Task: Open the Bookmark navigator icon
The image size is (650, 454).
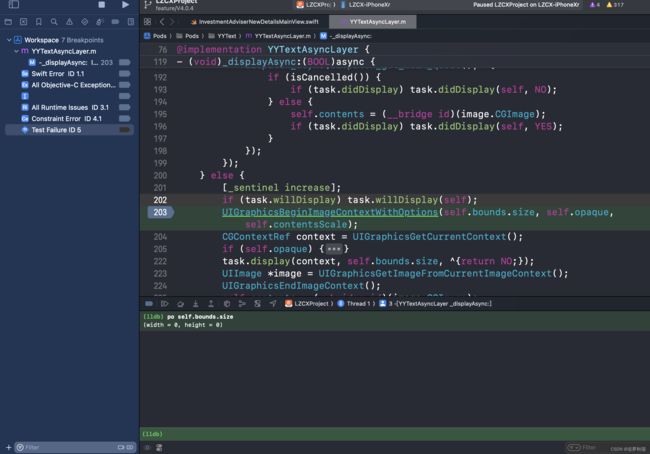Action: [39, 22]
